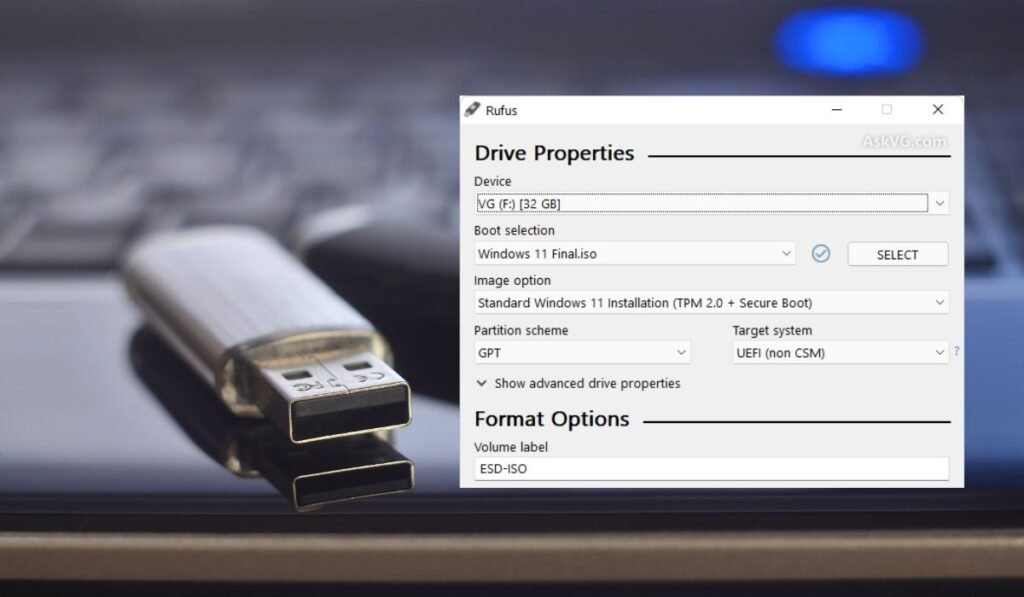Click the Rufus title bar text
Image resolution: width=1024 pixels, height=597 pixels.
(x=502, y=111)
